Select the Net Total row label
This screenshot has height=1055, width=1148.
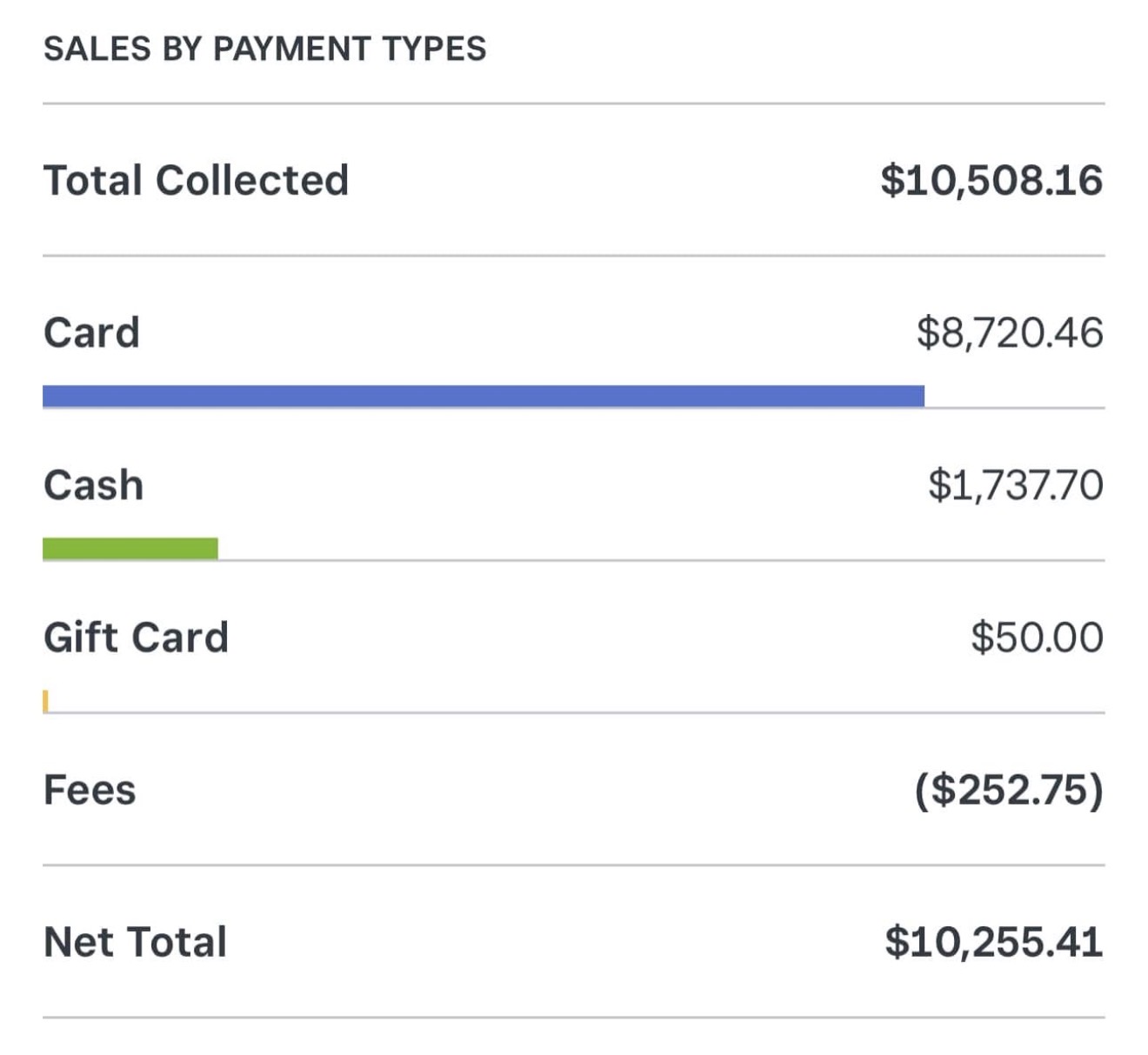(136, 942)
